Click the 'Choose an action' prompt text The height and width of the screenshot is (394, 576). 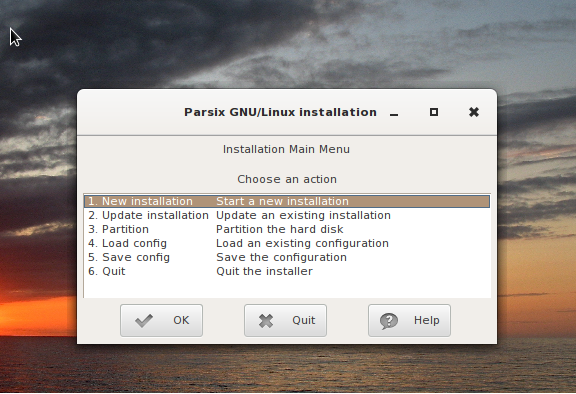click(x=287, y=179)
